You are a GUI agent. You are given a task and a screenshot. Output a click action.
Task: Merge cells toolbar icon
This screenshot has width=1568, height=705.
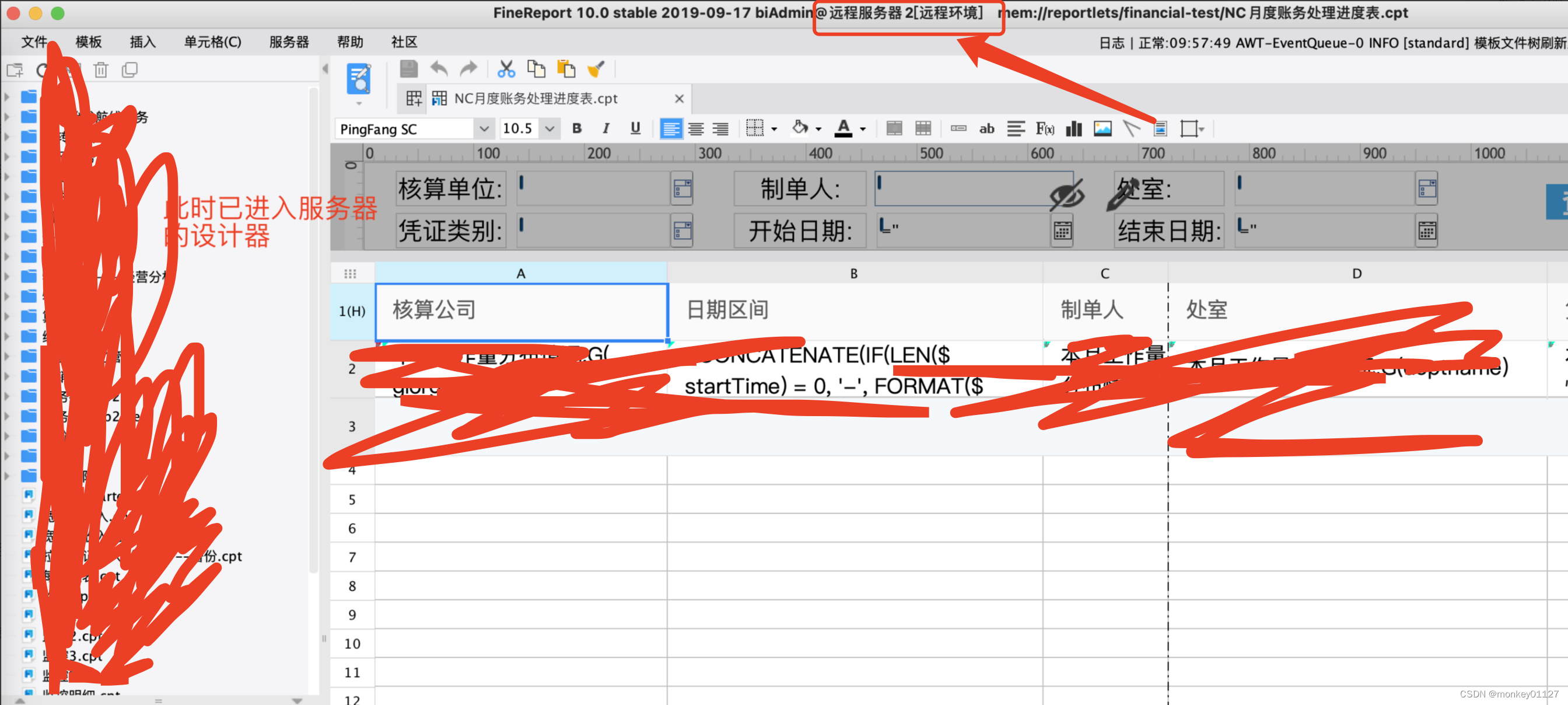coord(894,128)
